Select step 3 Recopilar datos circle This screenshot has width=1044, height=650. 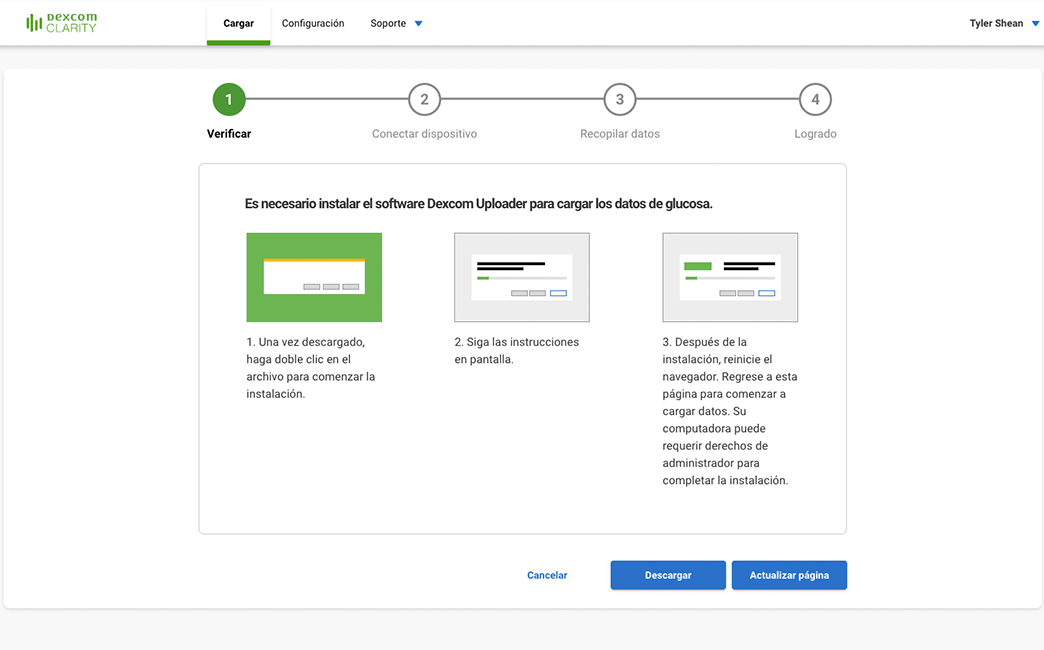[619, 99]
